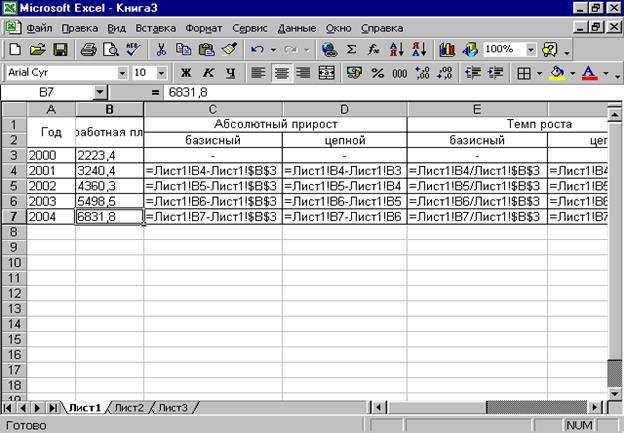The image size is (624, 433).
Task: Click the Save floppy disk icon
Action: [x=60, y=49]
